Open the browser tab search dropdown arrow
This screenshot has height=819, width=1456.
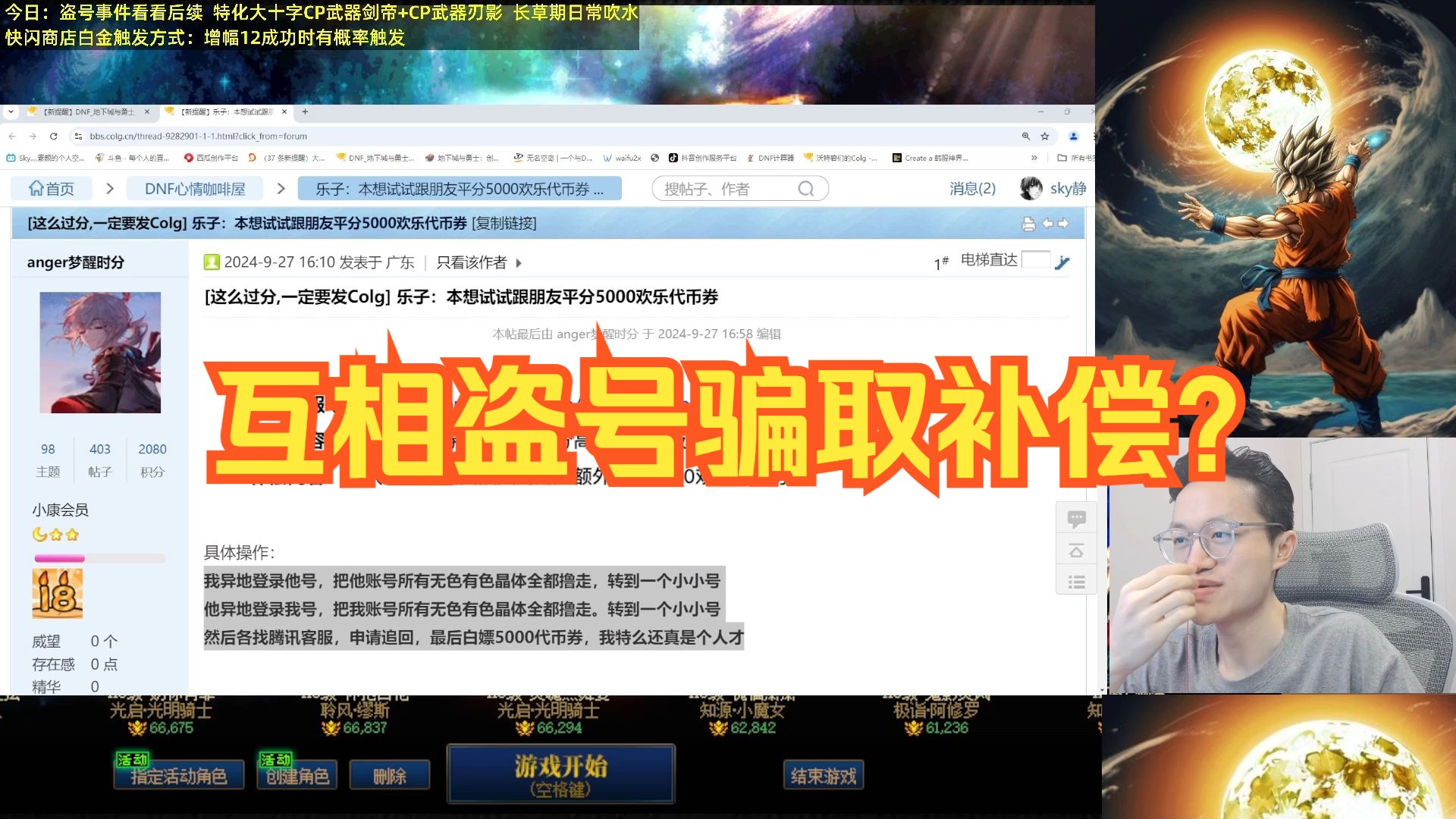pos(11,111)
